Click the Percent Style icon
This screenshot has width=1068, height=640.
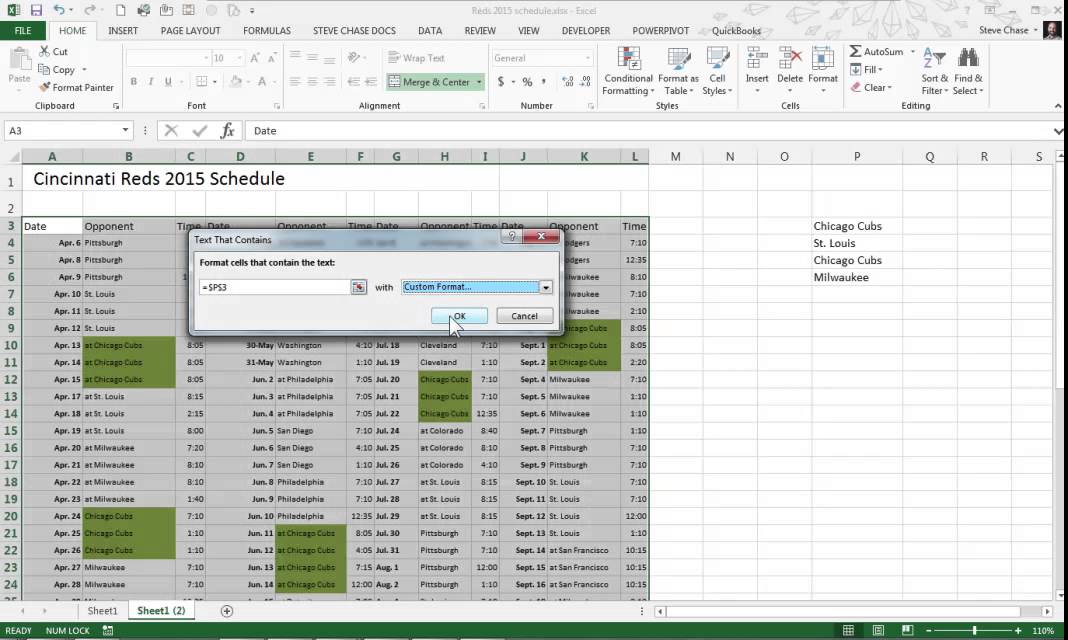tap(527, 82)
